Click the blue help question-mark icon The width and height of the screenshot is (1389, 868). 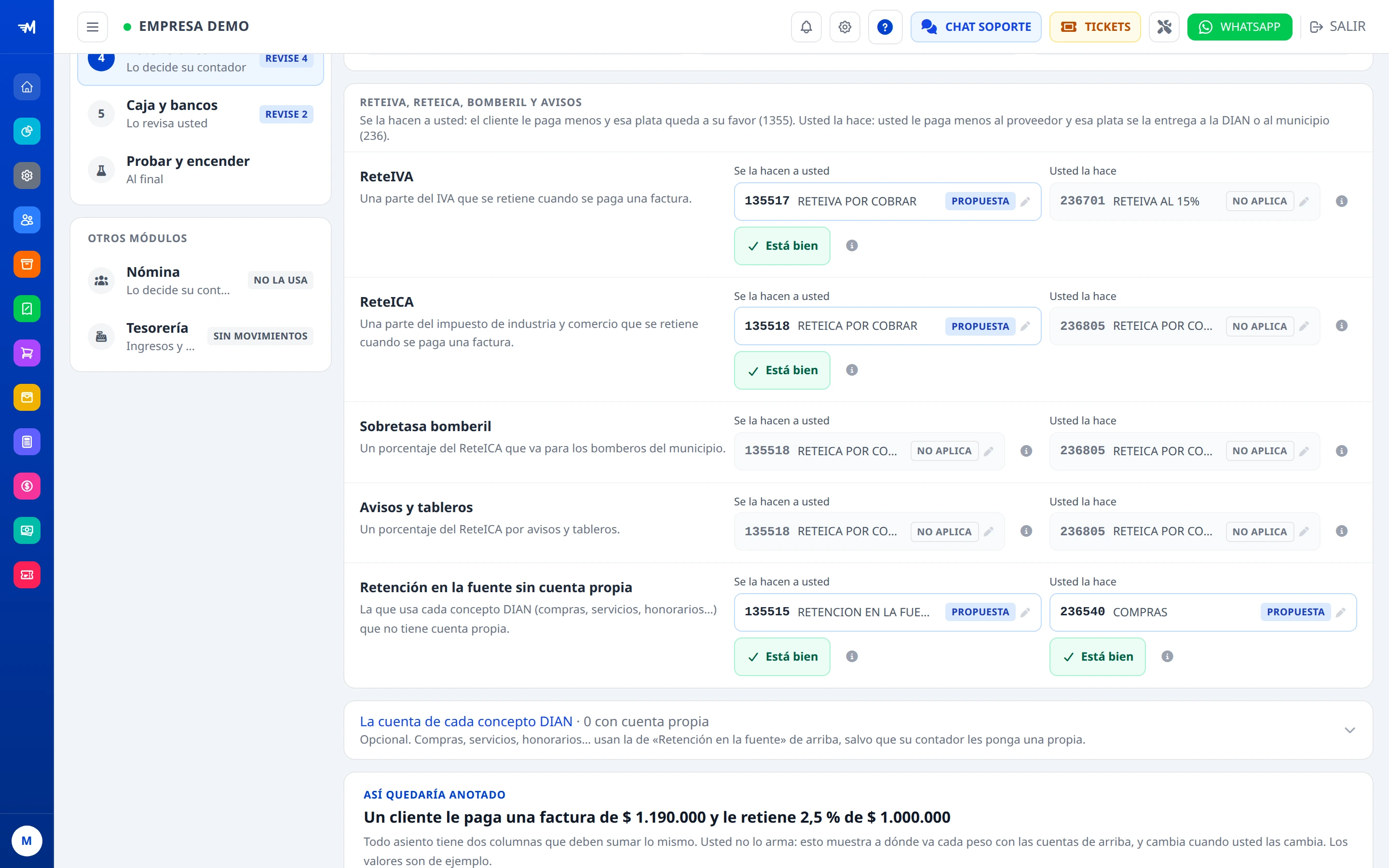point(885,27)
